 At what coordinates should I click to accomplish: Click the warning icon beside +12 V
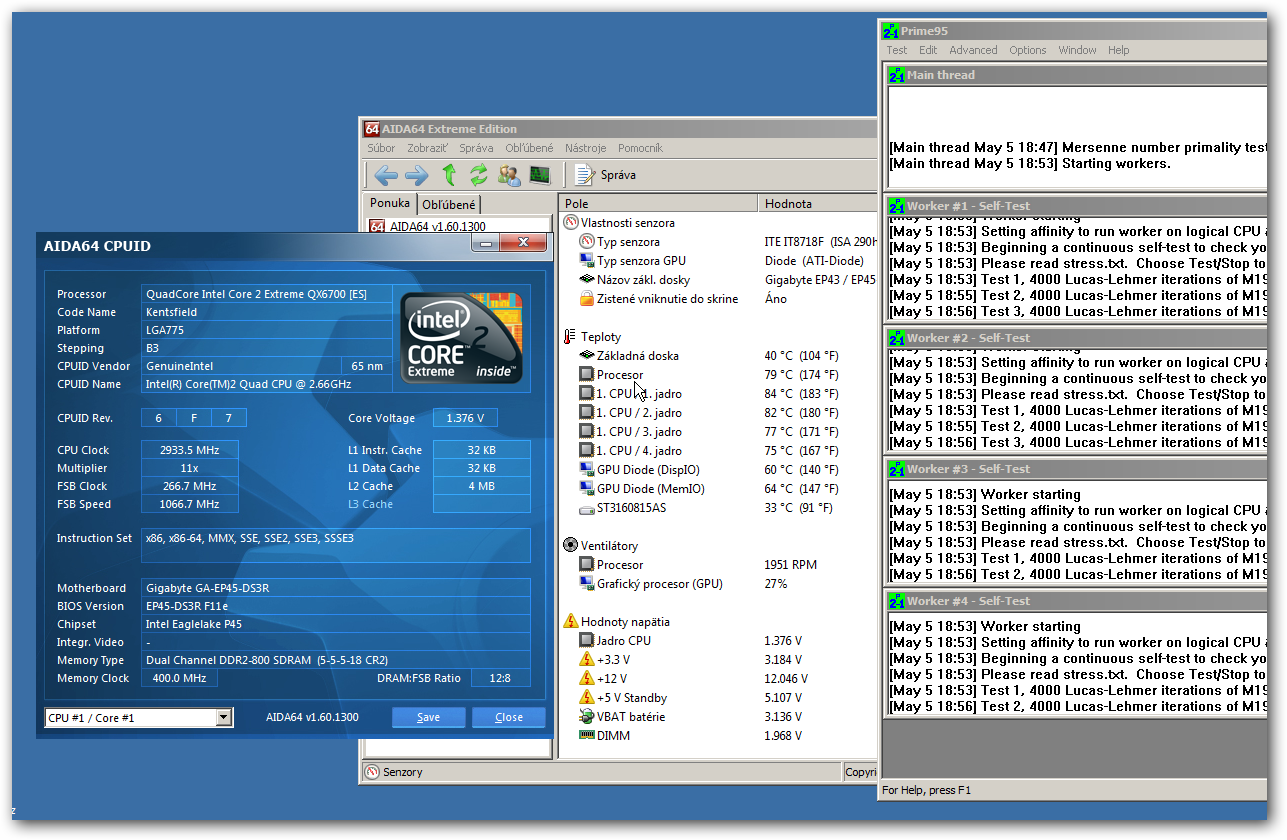click(586, 679)
